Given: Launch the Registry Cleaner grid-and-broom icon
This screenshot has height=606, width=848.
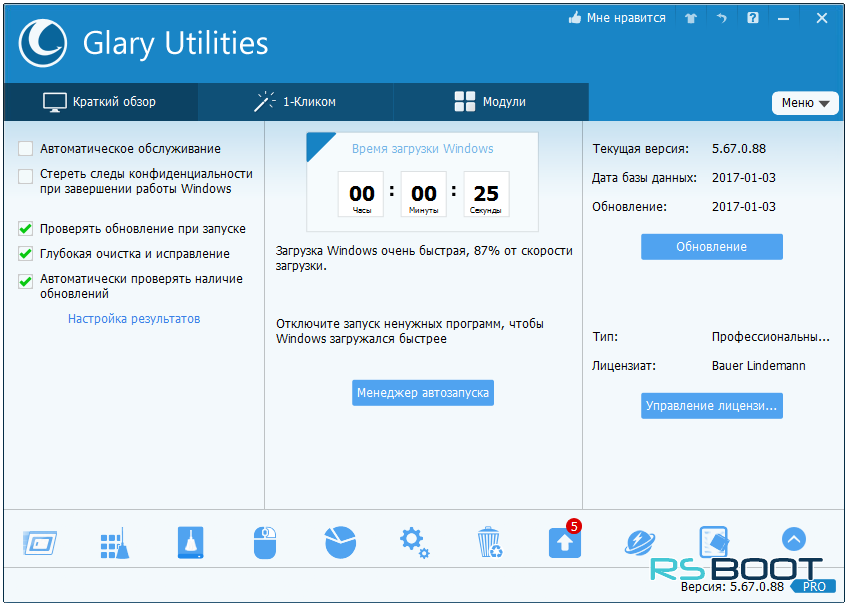Looking at the screenshot, I should [x=115, y=543].
